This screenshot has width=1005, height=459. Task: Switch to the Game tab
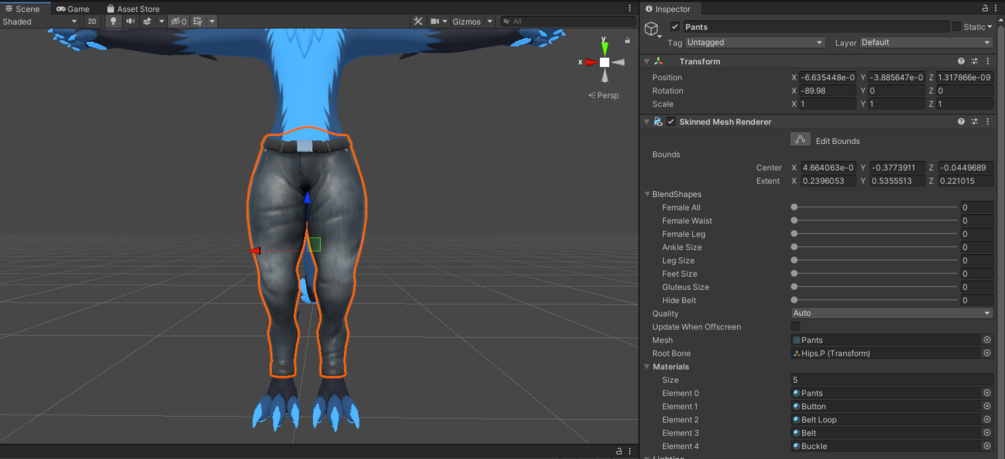pyautogui.click(x=72, y=9)
